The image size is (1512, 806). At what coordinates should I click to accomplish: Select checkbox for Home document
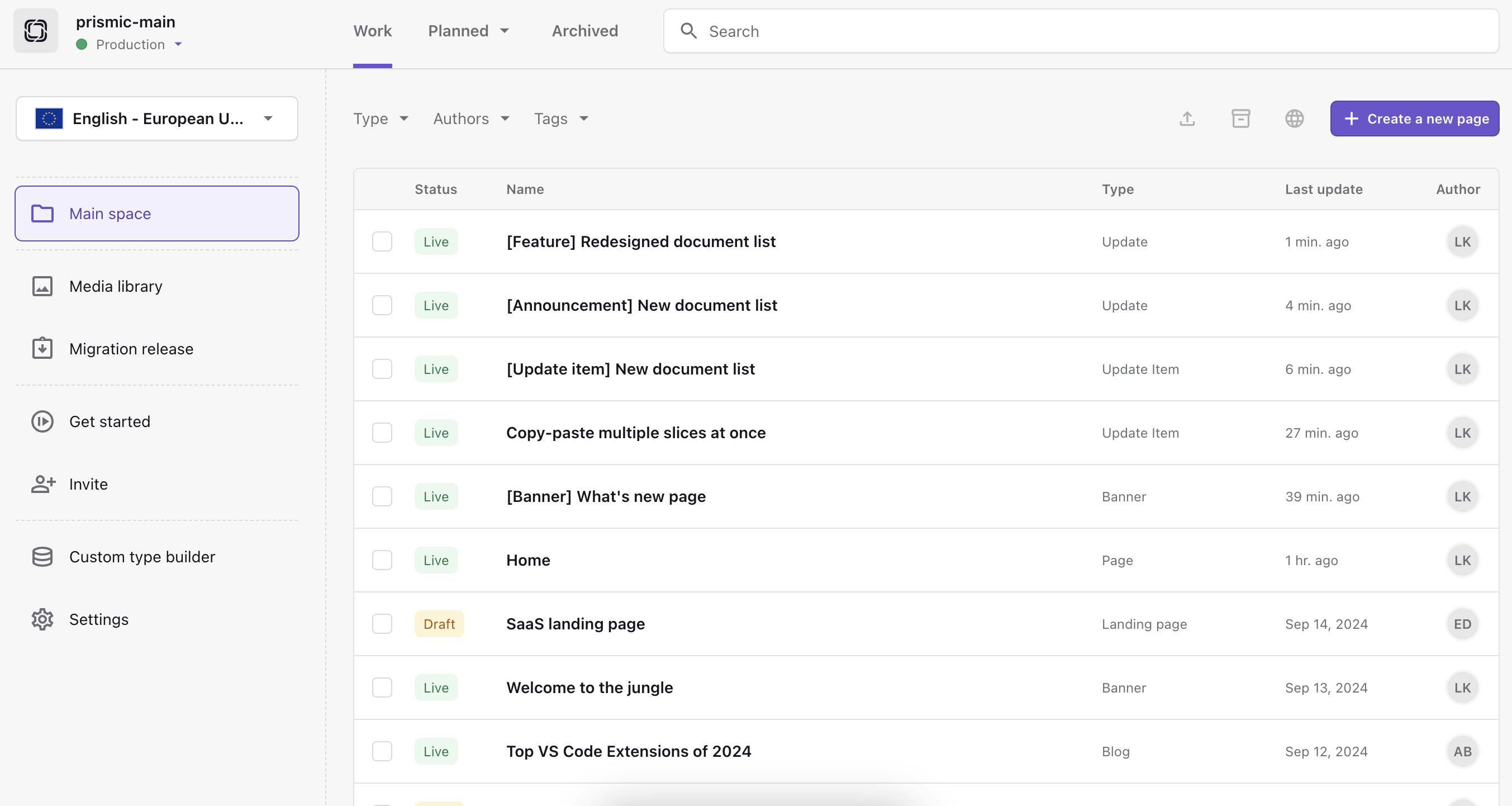pyautogui.click(x=382, y=560)
